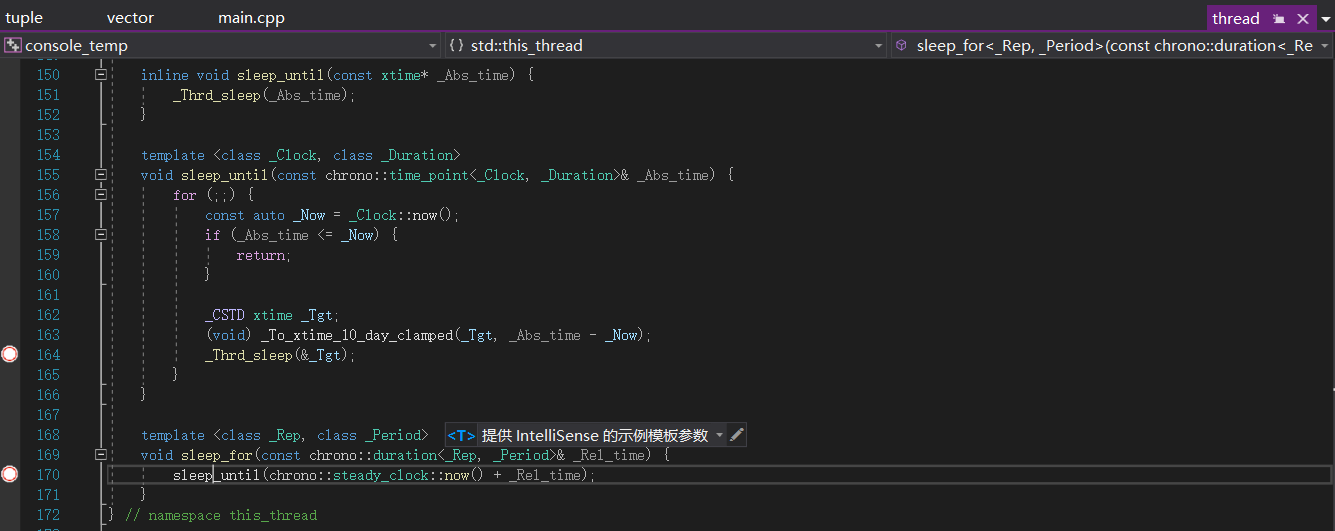This screenshot has height=531, width=1335.
Task: Click the <T> template IntelliSense icon
Action: [461, 435]
